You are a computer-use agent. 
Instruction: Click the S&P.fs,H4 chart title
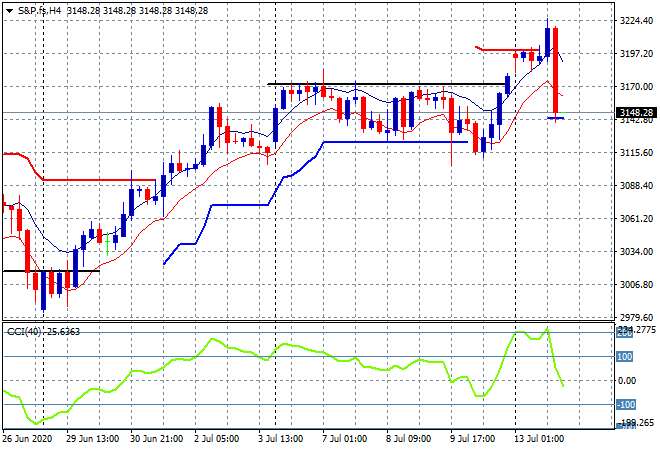tap(39, 11)
